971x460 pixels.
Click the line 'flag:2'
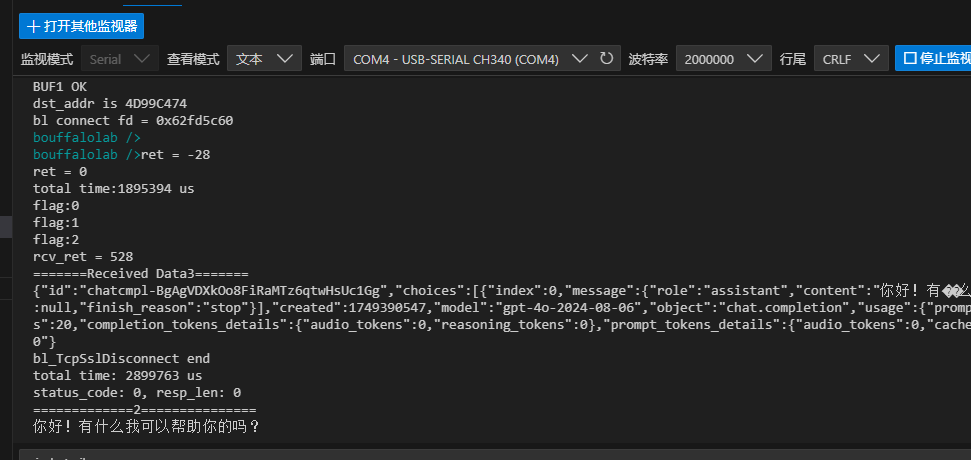pos(56,240)
